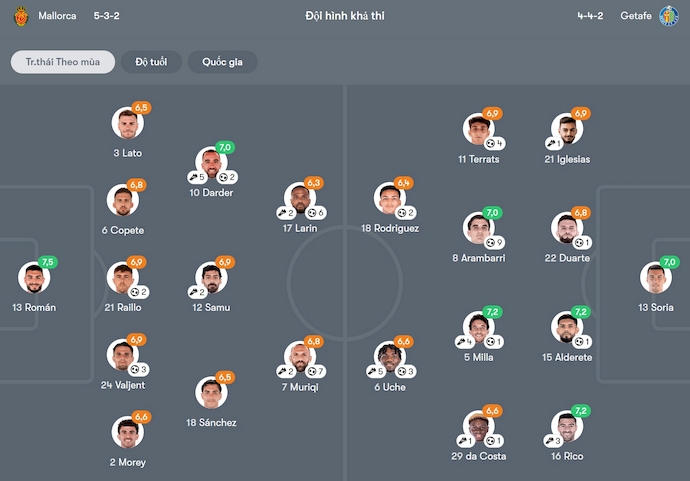690x481 pixels.
Task: Click Arambarri's goals ball badge
Action: tap(494, 242)
